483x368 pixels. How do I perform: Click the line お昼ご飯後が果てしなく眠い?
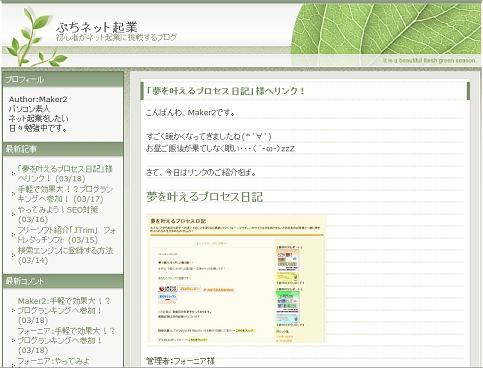[x=220, y=149]
